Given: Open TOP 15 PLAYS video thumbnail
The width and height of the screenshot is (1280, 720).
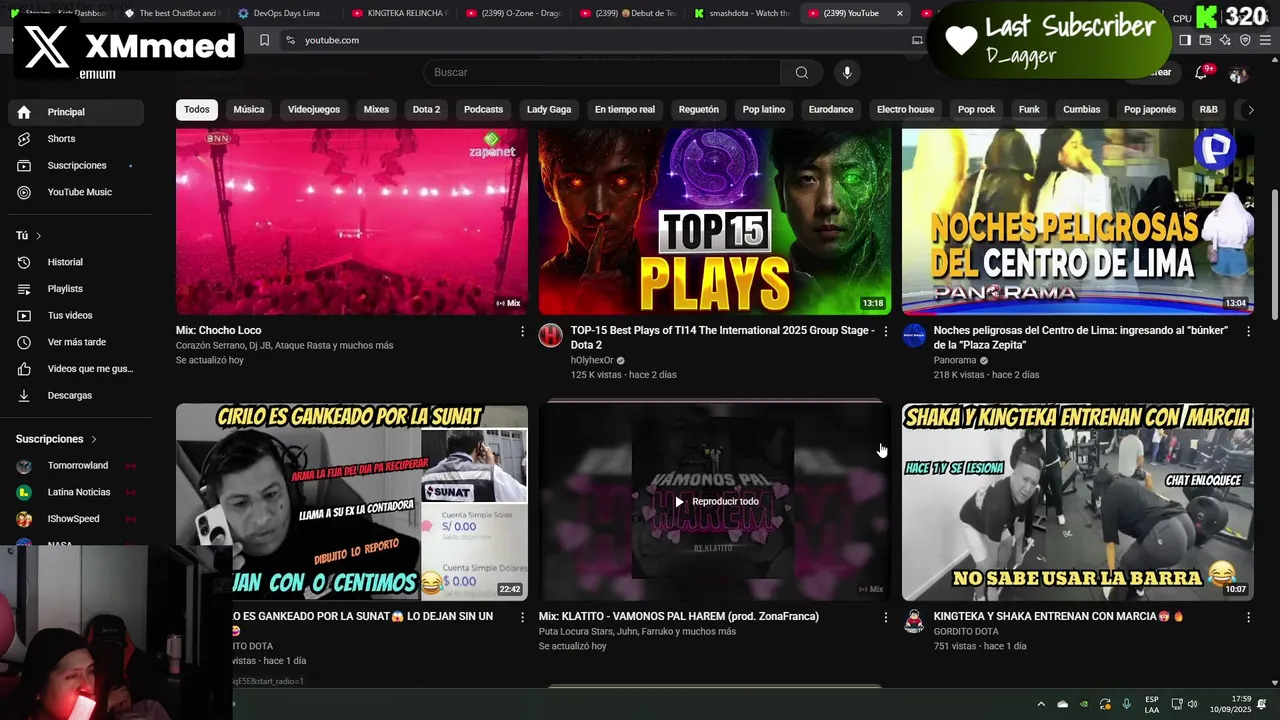Looking at the screenshot, I should [x=715, y=221].
